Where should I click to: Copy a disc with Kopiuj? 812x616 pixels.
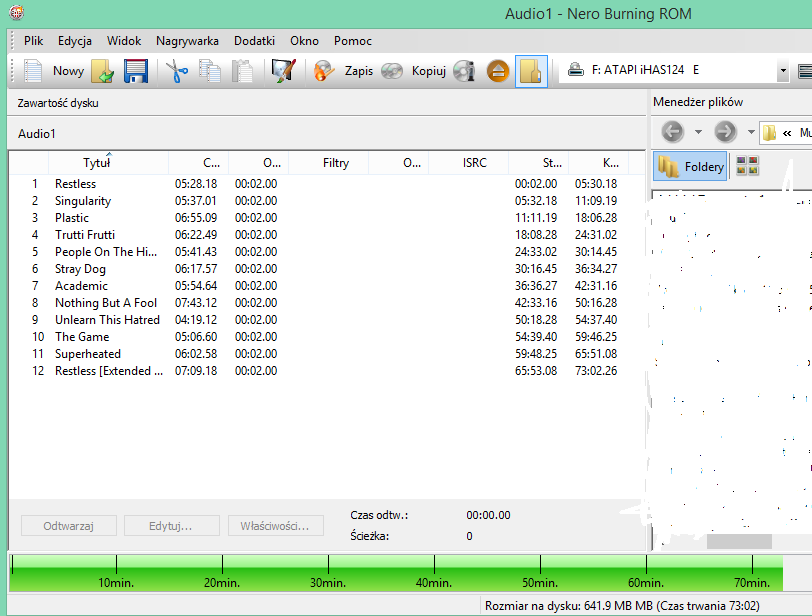coord(413,71)
